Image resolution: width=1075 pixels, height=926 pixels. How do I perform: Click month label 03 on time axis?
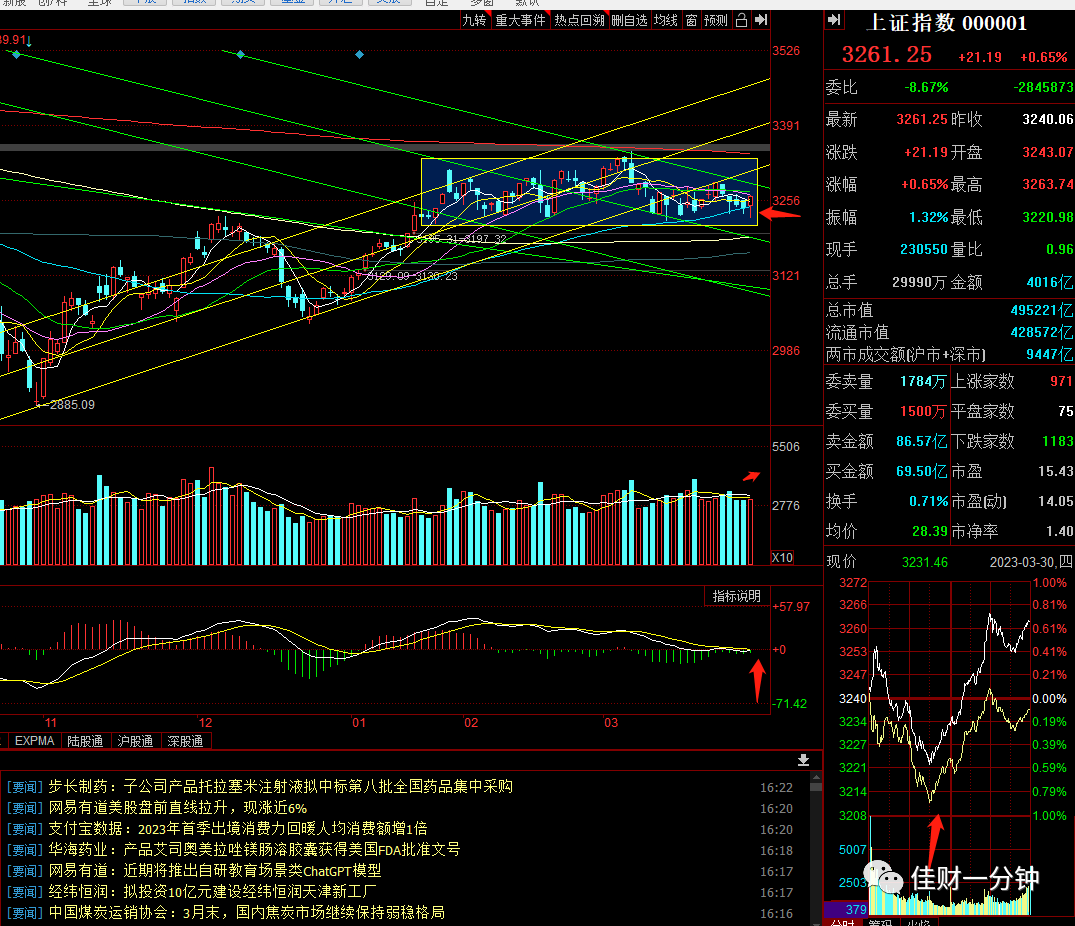click(x=611, y=722)
